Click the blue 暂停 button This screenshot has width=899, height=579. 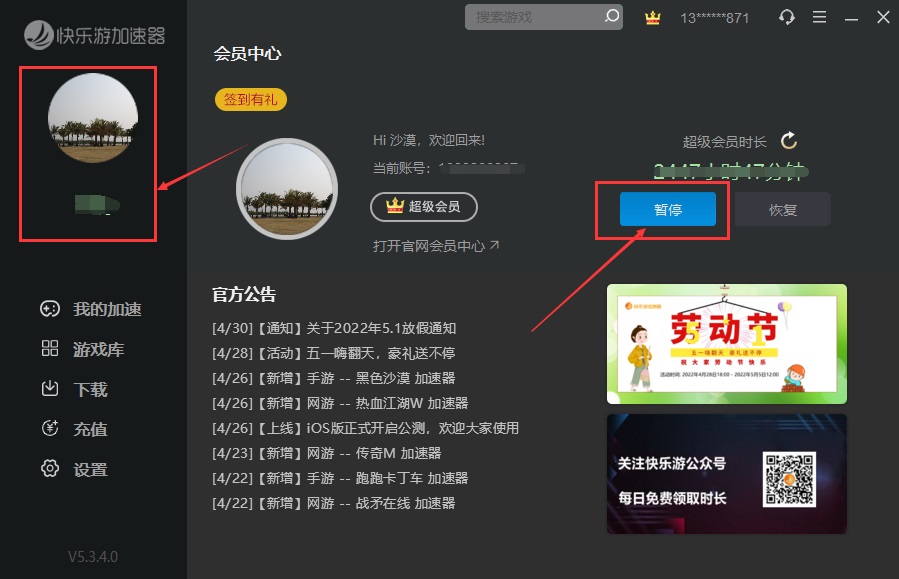tap(667, 209)
